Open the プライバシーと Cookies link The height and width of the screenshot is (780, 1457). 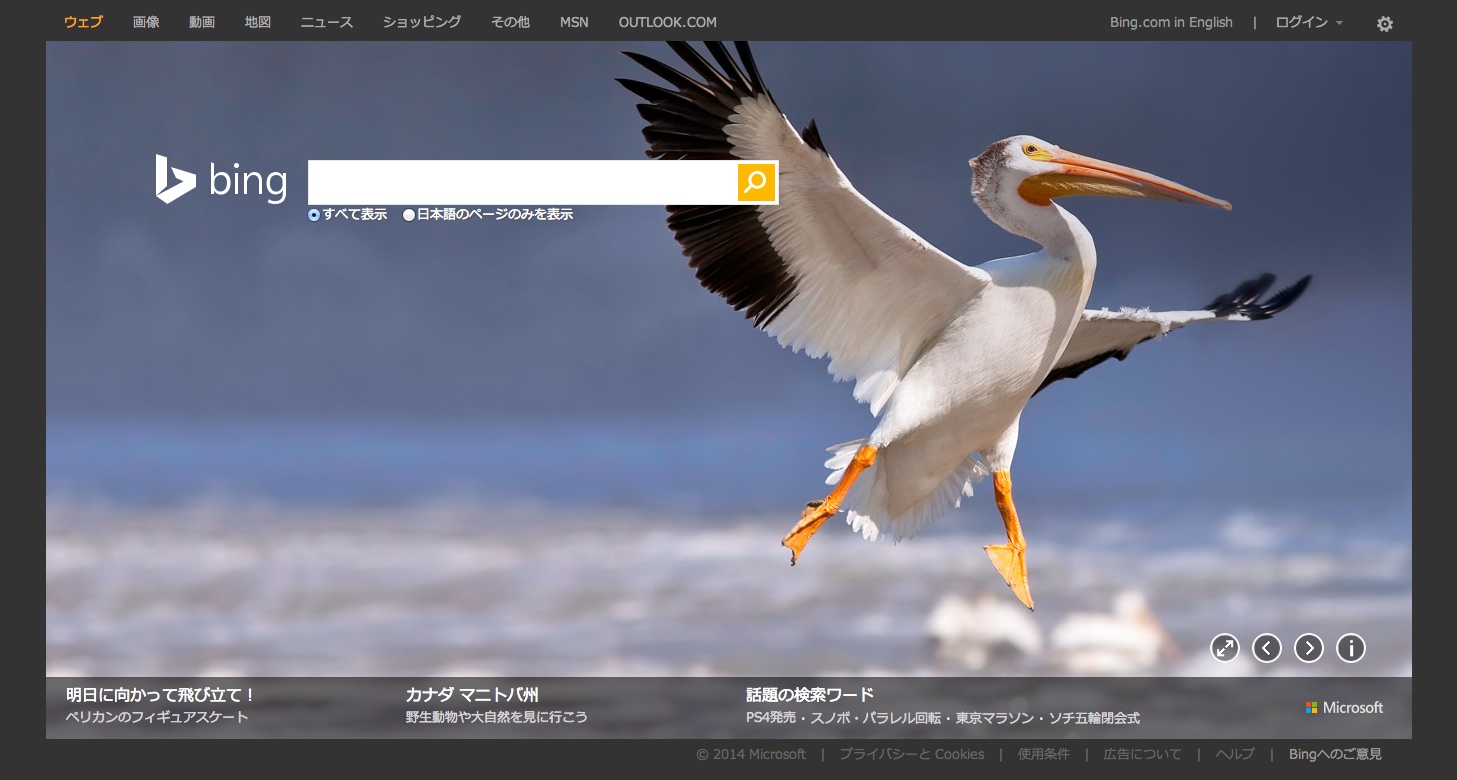coord(911,754)
